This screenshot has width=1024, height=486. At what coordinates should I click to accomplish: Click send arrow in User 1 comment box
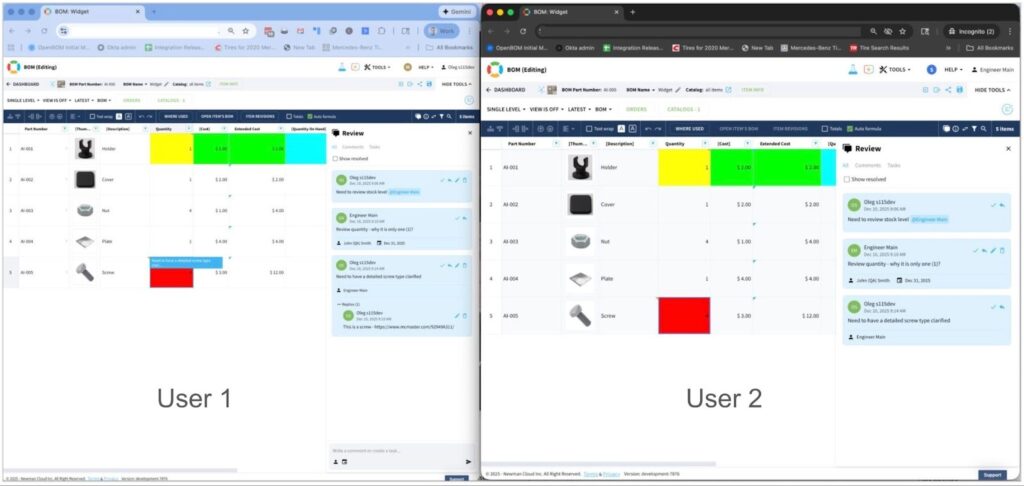point(468,461)
